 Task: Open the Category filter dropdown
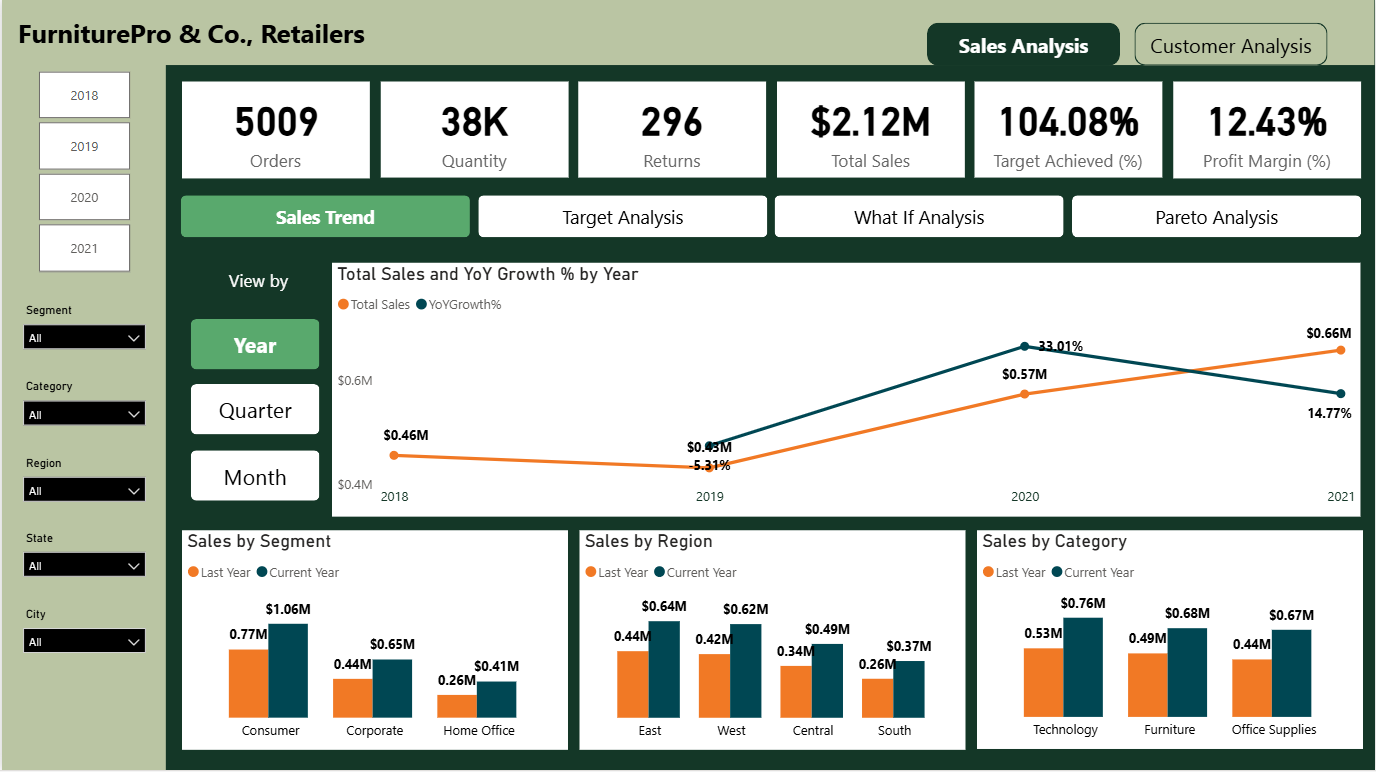[84, 413]
